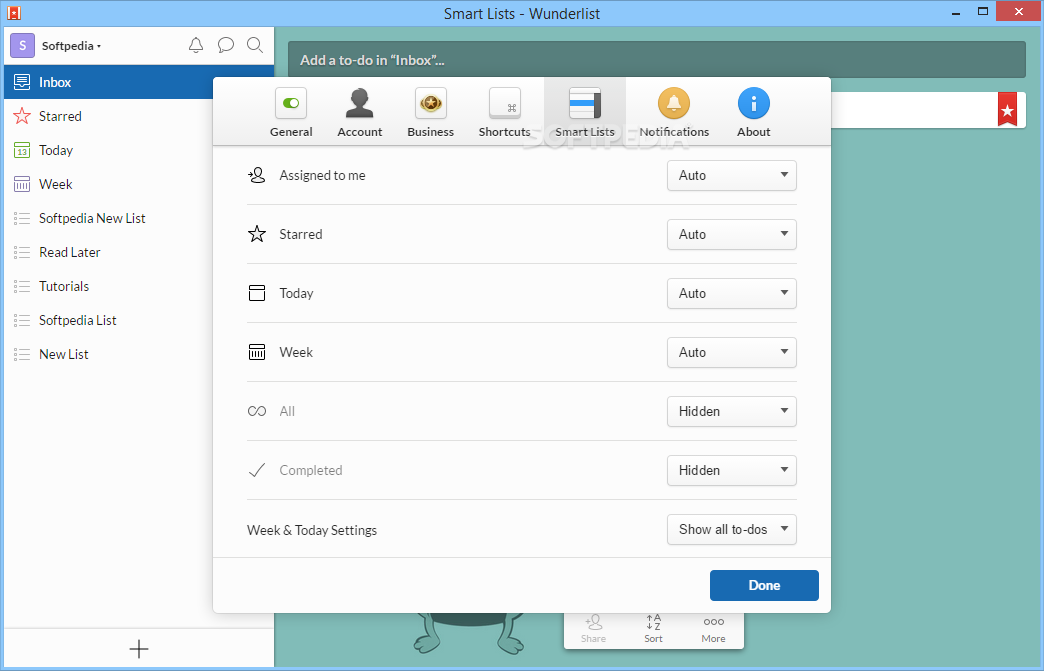Click the Assigned to me person icon
This screenshot has width=1044, height=671.
pos(256,175)
